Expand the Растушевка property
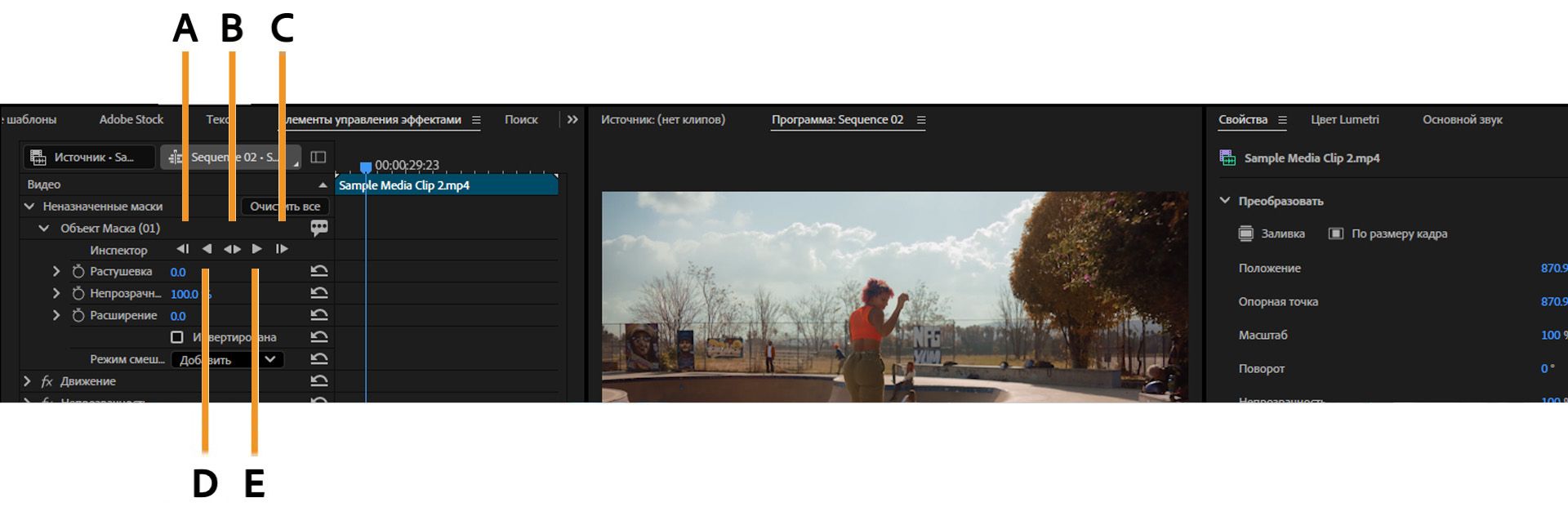1568x507 pixels. click(x=56, y=271)
